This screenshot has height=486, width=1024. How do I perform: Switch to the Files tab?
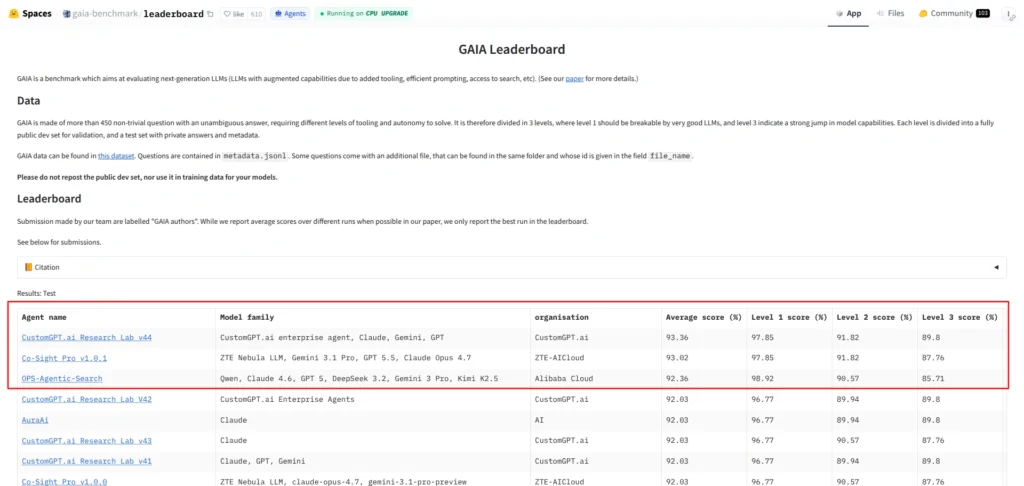[x=890, y=13]
